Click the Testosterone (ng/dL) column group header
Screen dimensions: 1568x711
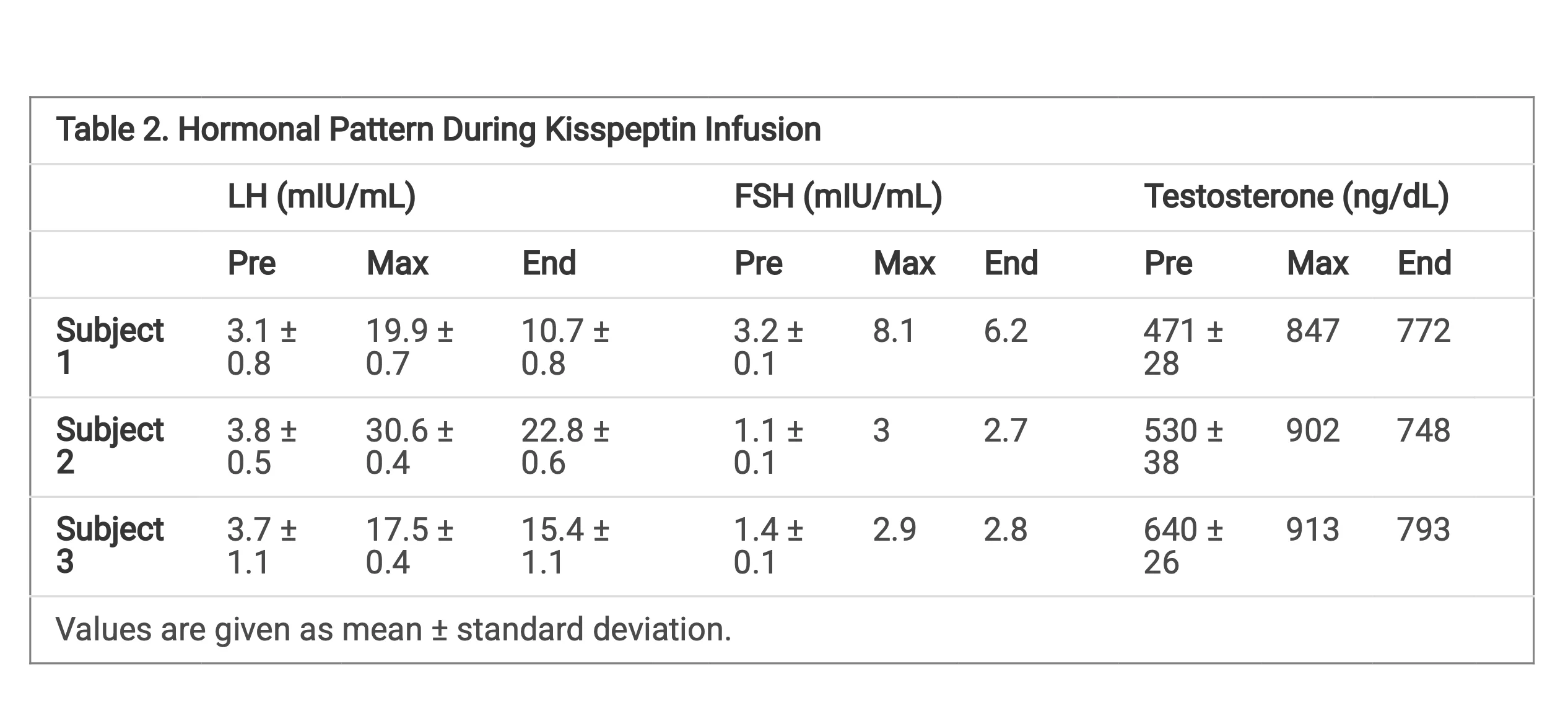pos(1296,196)
